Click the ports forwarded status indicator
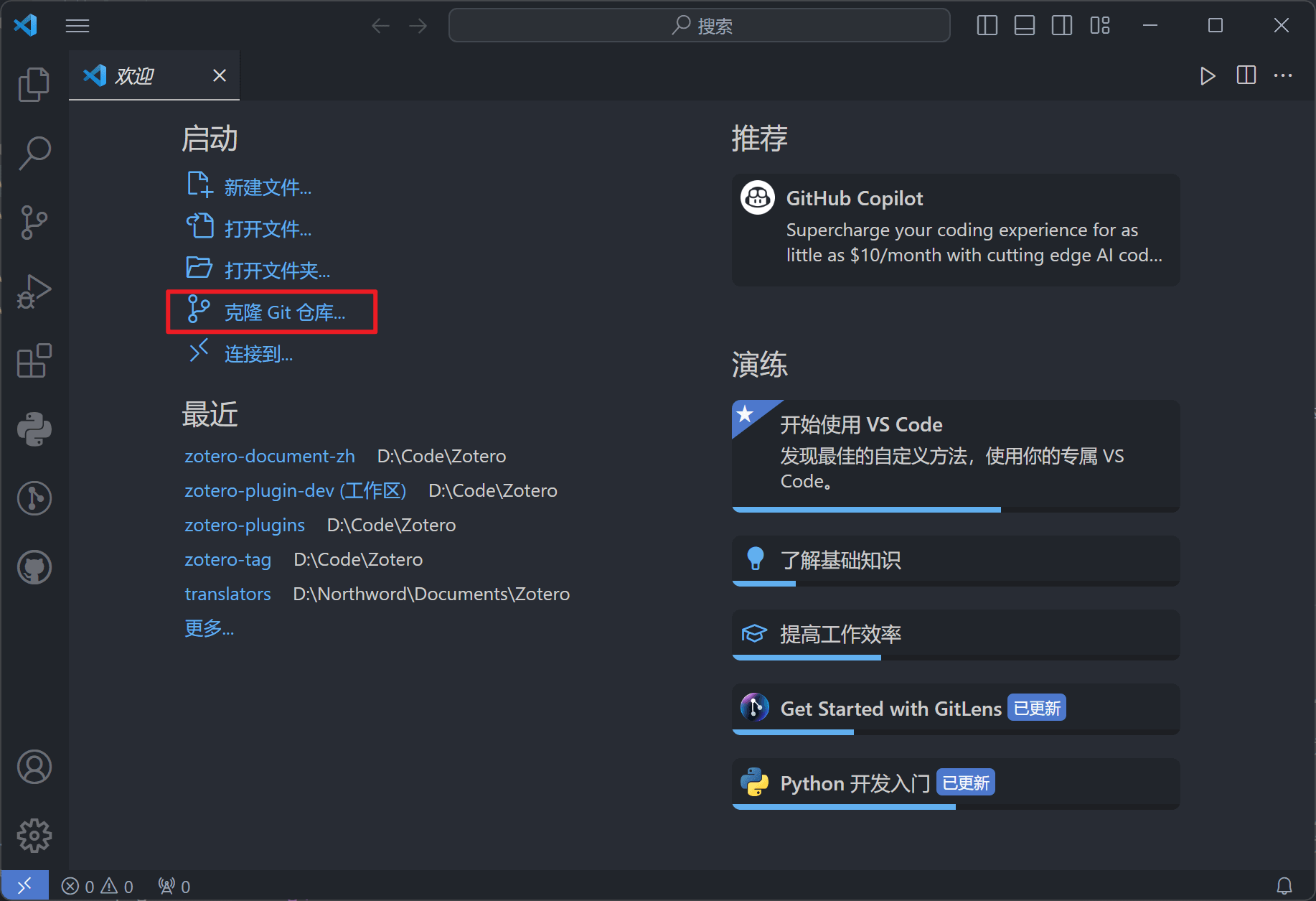 point(174,887)
